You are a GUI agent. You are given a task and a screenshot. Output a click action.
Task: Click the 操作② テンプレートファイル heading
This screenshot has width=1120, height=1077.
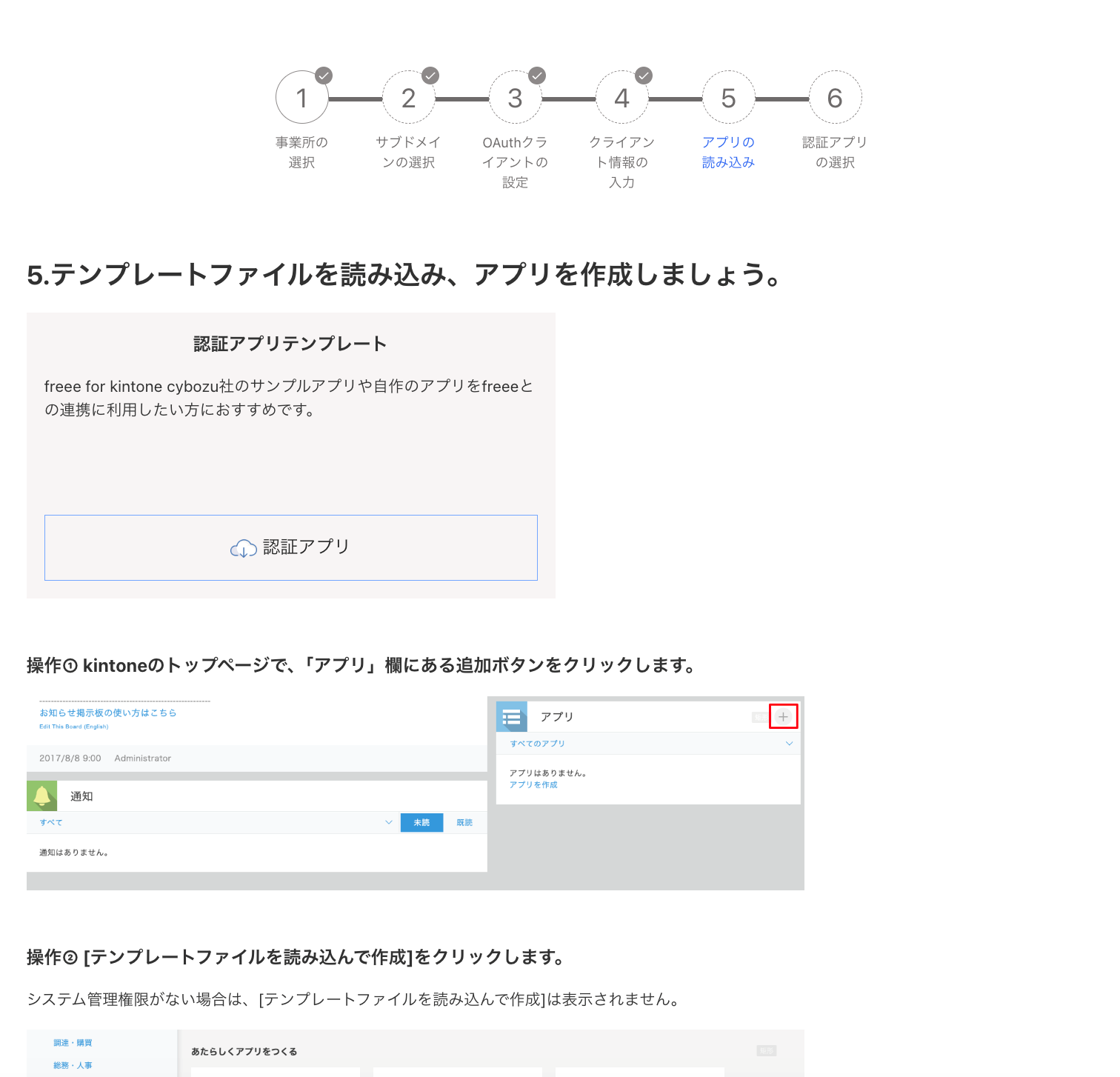296,957
